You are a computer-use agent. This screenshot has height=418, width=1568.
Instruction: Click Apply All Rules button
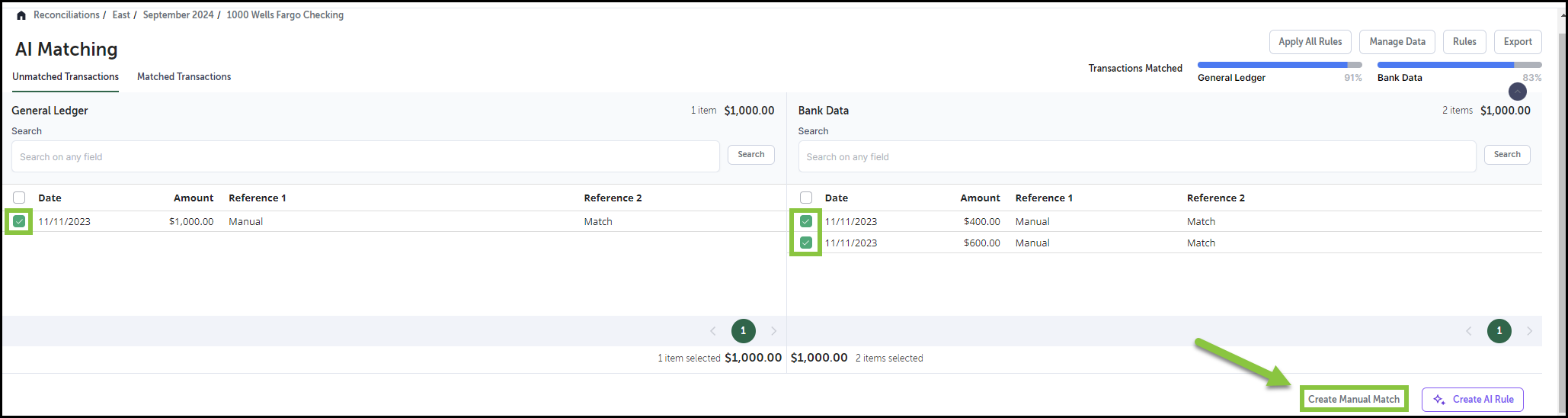(x=1310, y=42)
